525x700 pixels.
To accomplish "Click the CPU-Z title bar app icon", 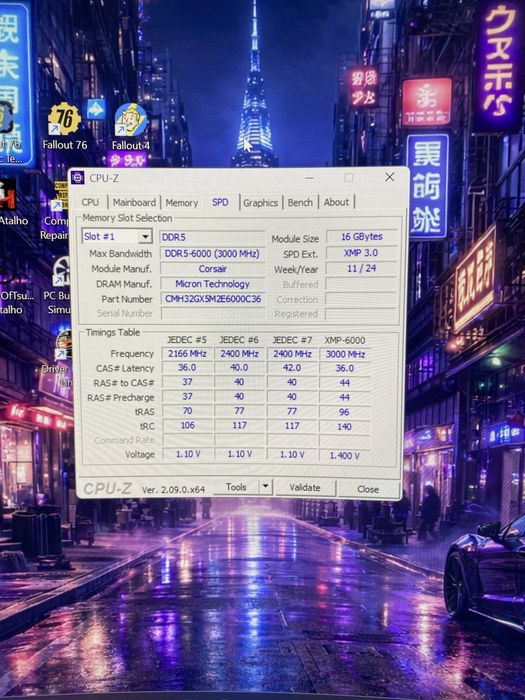I will tap(78, 177).
